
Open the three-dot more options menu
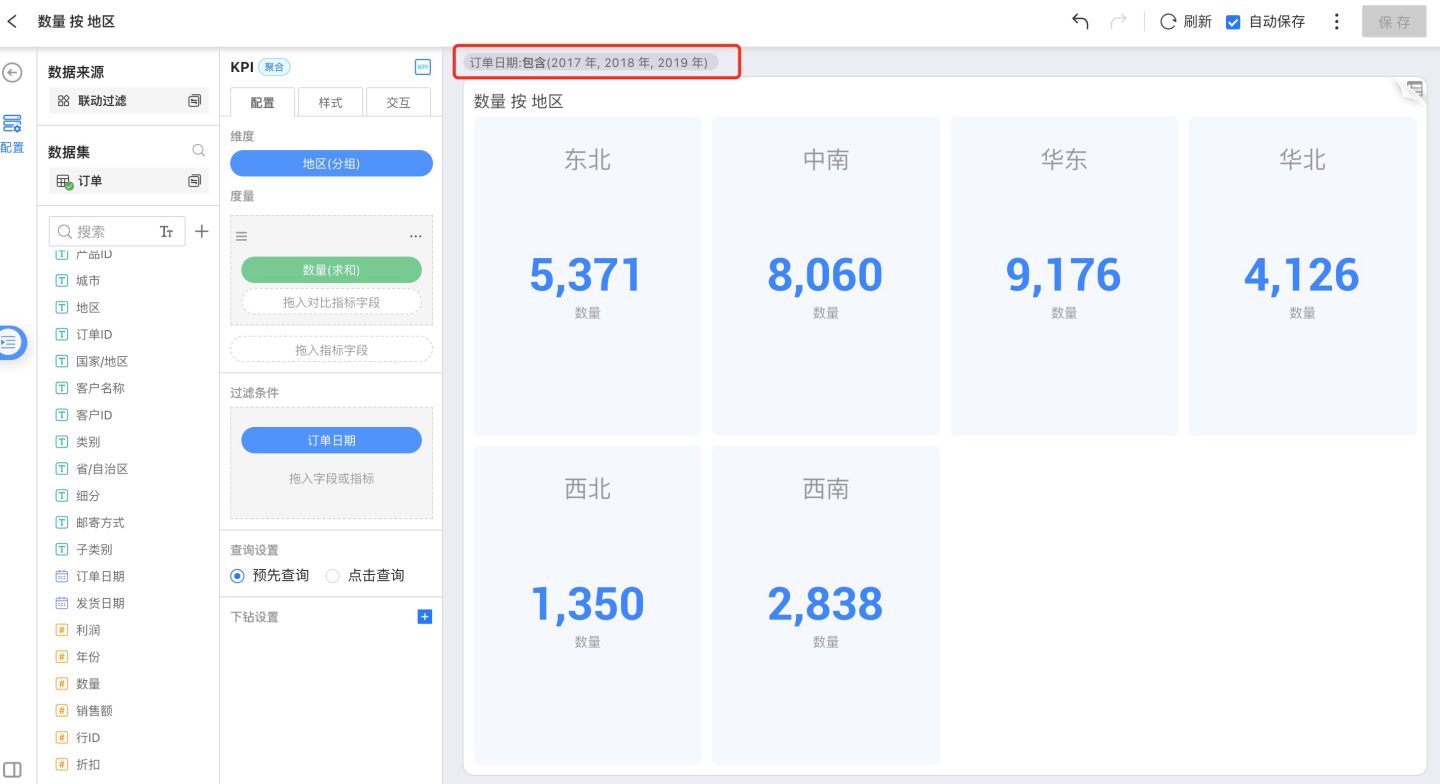[x=1337, y=21]
